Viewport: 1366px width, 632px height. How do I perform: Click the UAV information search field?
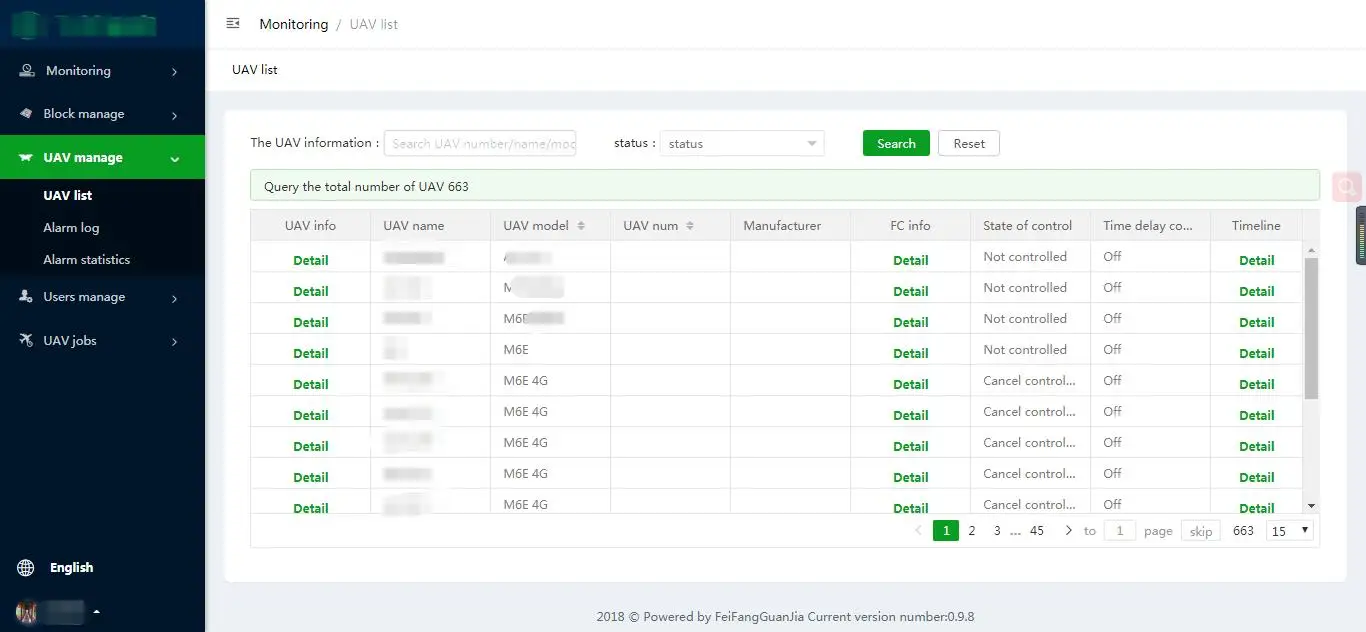[480, 144]
